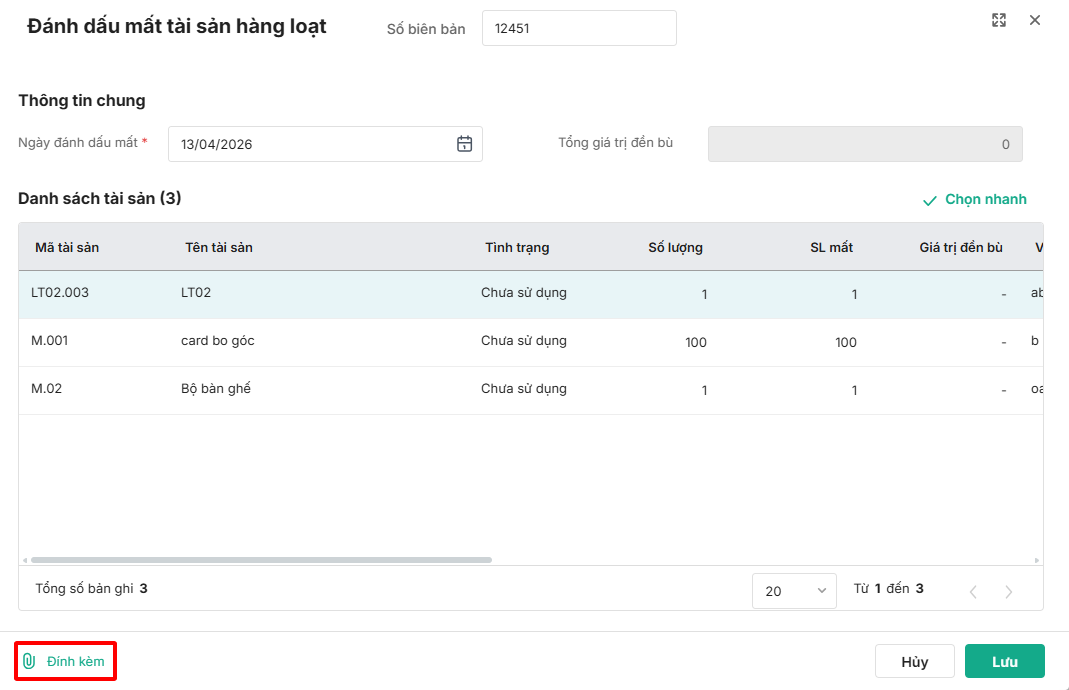
Task: Click the Tên tài sản column header
Action: pyautogui.click(x=219, y=247)
